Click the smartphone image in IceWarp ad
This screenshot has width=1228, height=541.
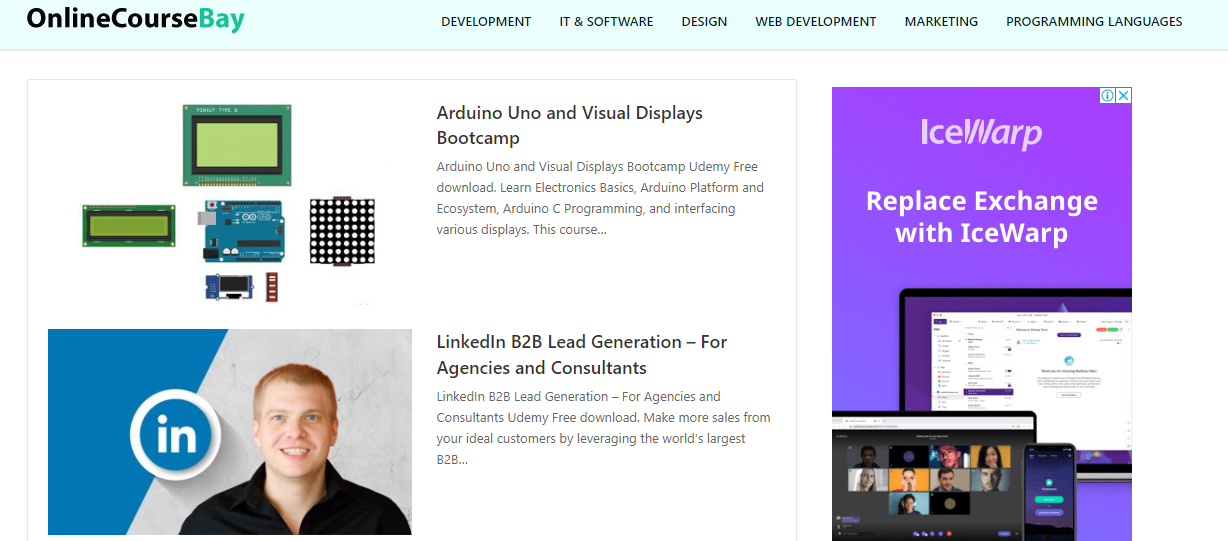click(x=1048, y=492)
